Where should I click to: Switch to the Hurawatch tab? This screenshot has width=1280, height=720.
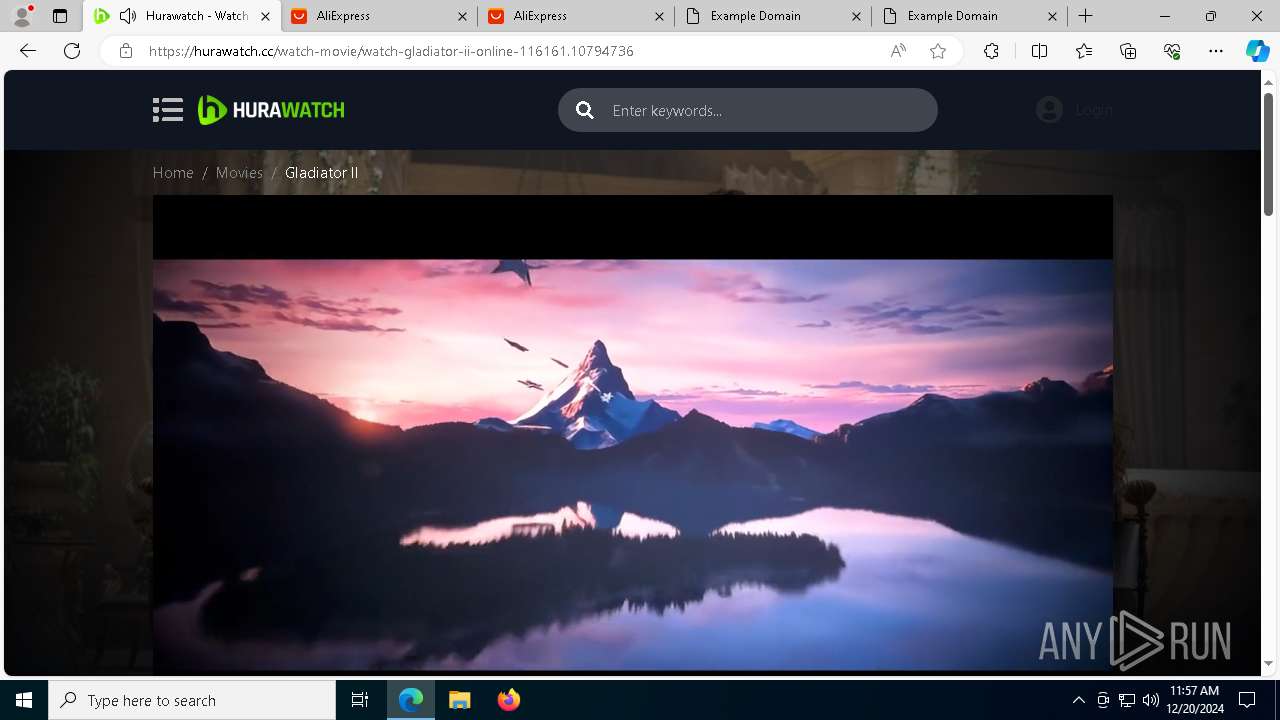[x=182, y=16]
